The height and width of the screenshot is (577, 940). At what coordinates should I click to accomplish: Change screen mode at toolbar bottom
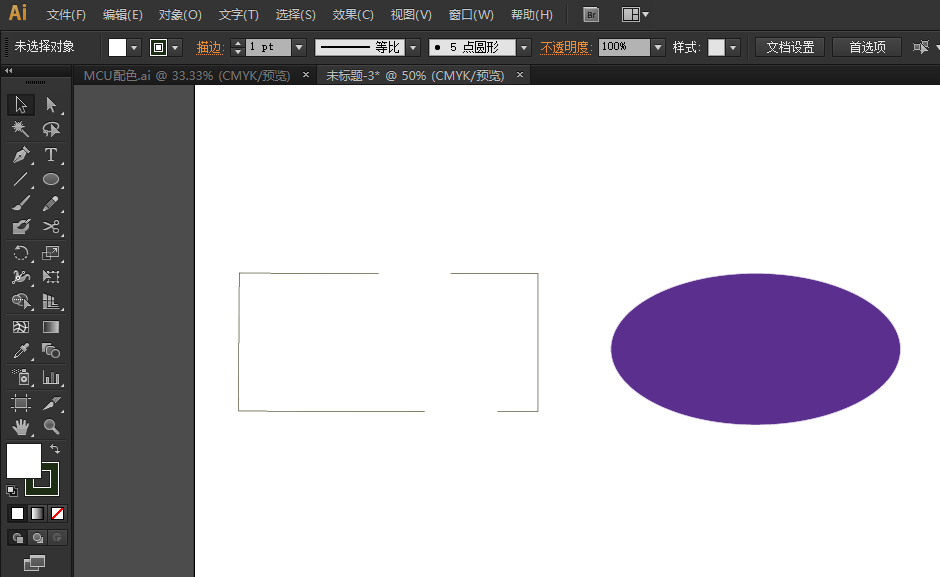coord(35,563)
